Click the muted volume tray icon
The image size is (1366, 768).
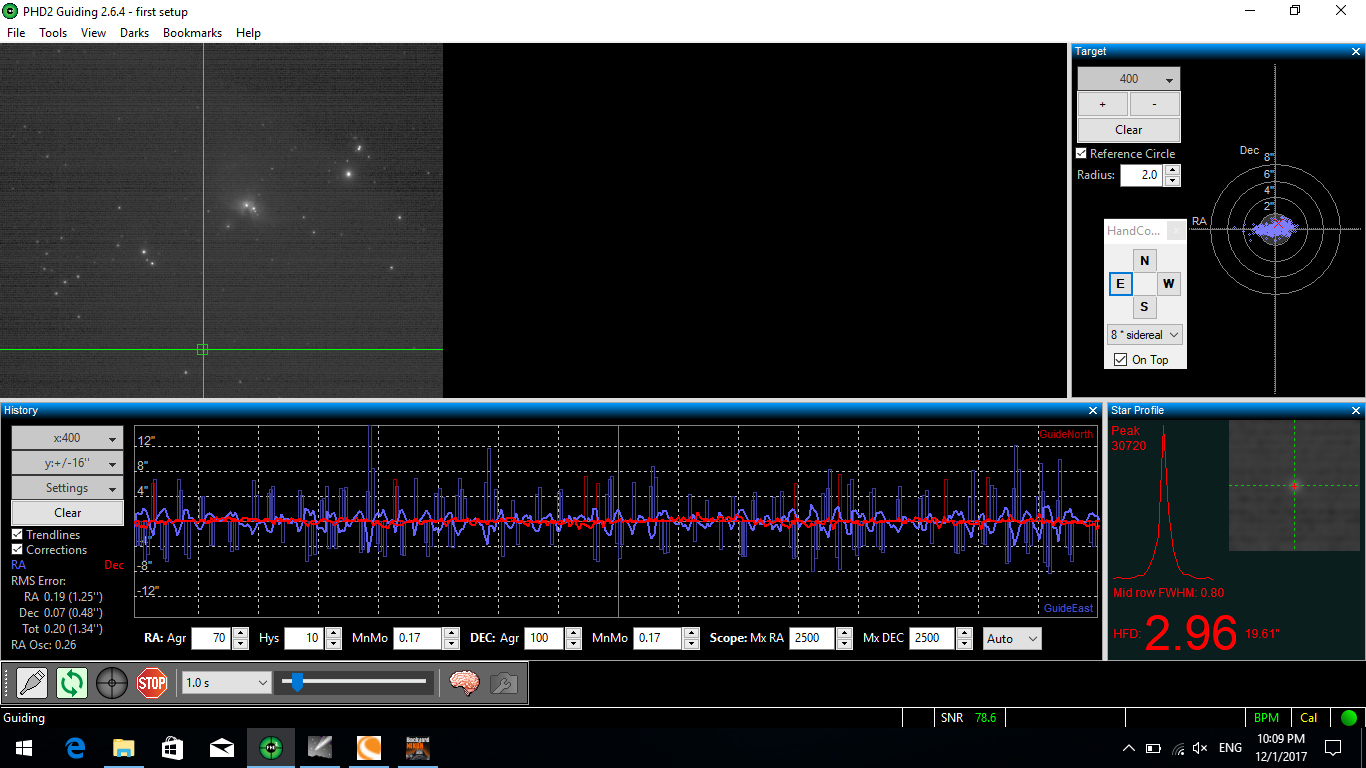click(x=1201, y=748)
